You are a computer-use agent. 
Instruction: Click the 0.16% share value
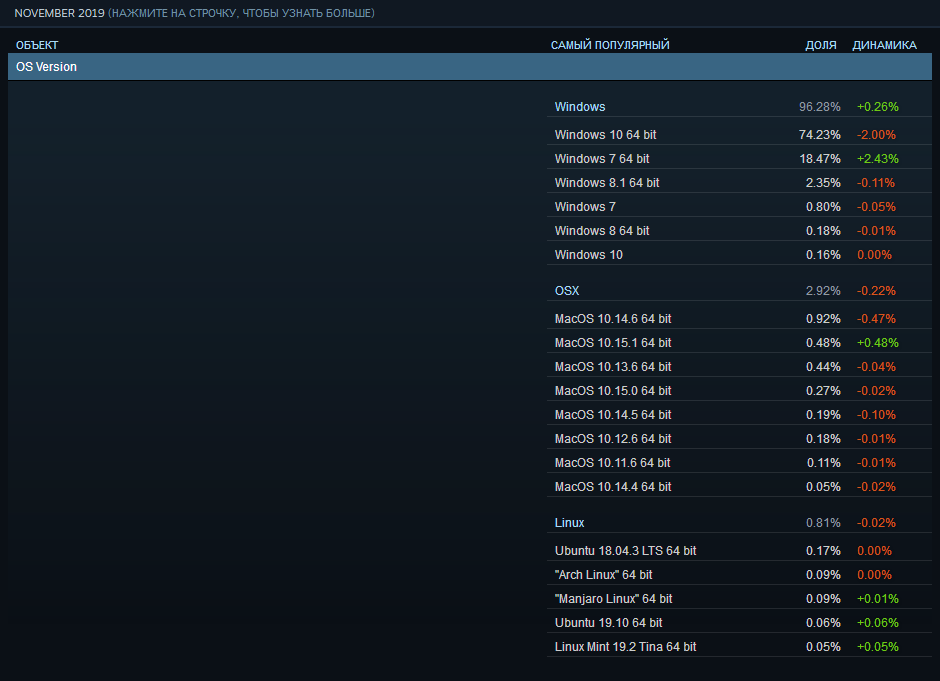point(823,255)
